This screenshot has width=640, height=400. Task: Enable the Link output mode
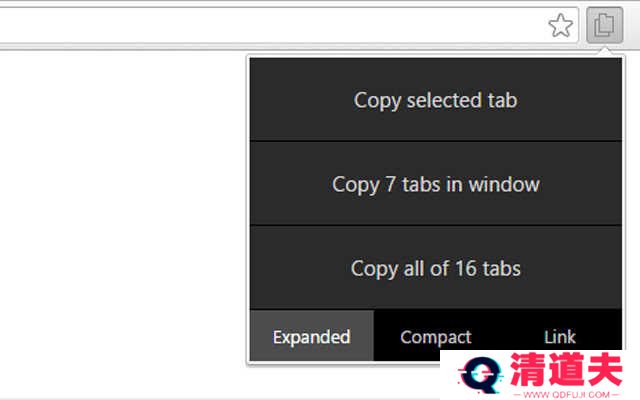(560, 337)
